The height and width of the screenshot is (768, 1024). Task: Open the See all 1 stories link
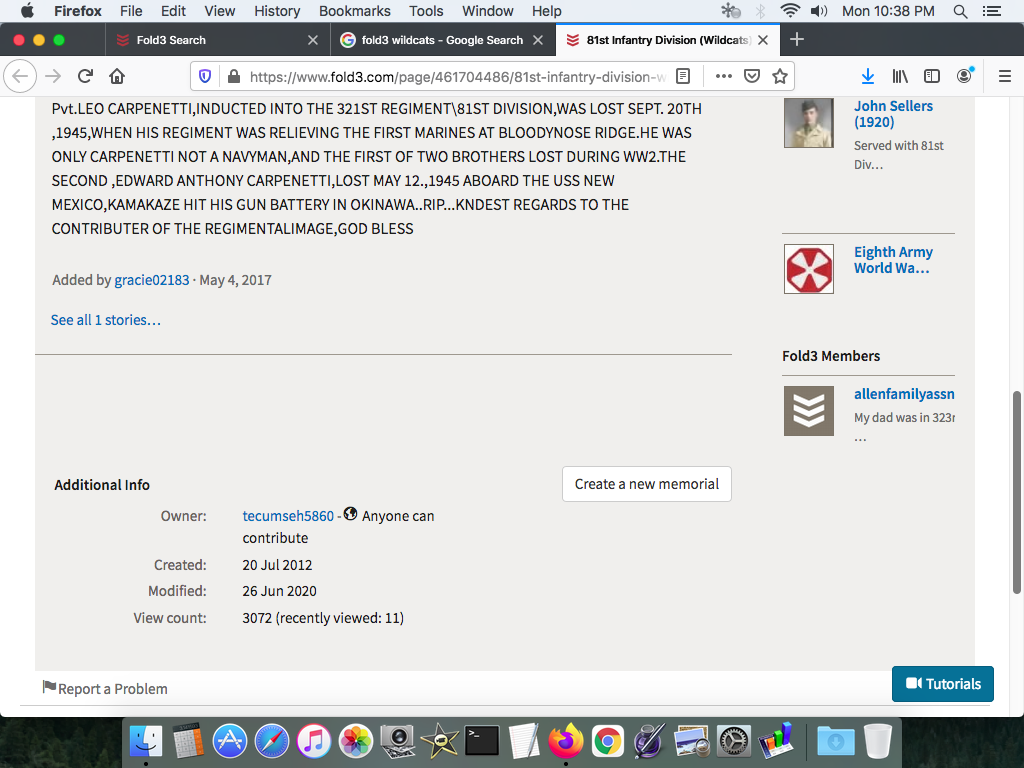pyautogui.click(x=105, y=320)
